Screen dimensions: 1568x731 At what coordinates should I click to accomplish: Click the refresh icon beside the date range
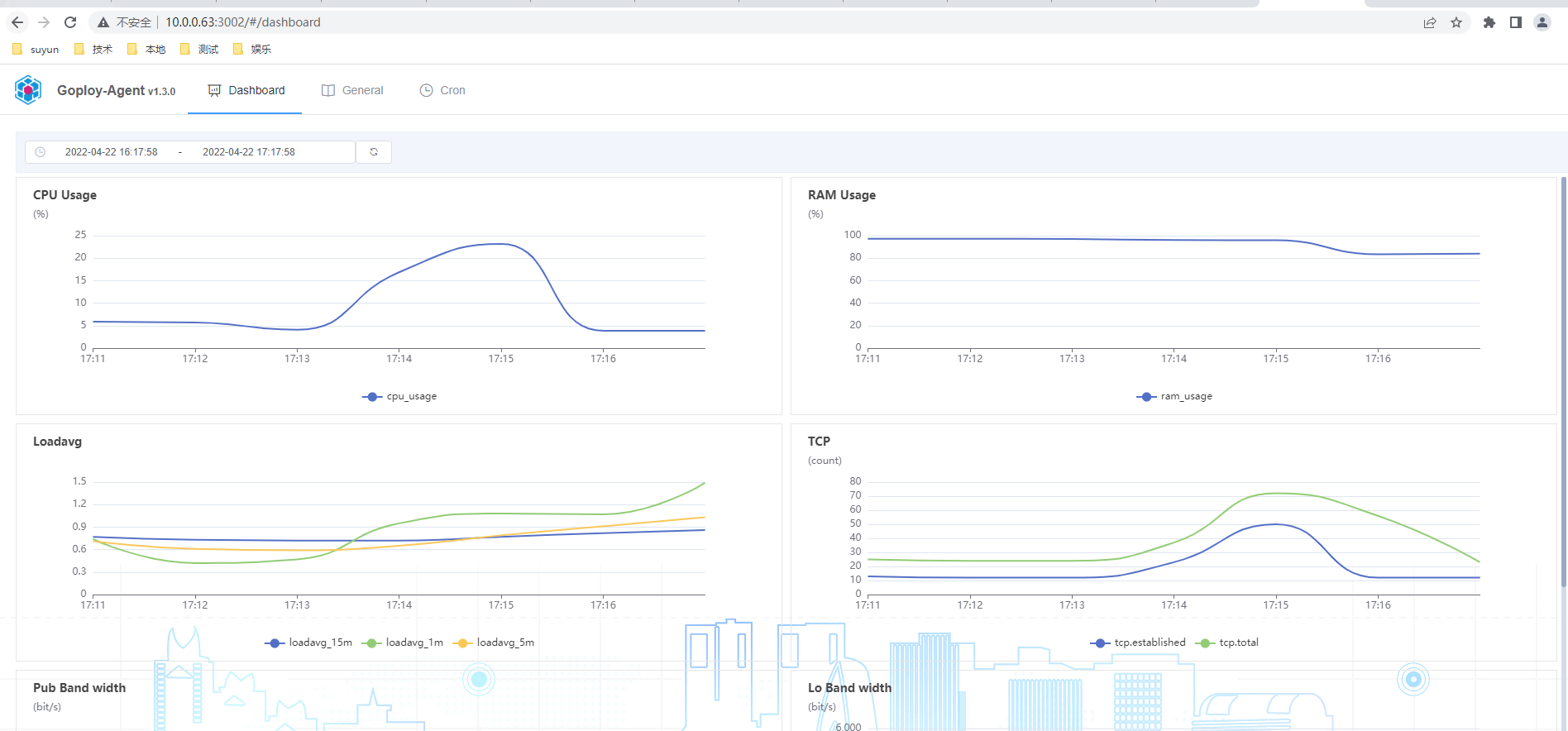pyautogui.click(x=374, y=152)
